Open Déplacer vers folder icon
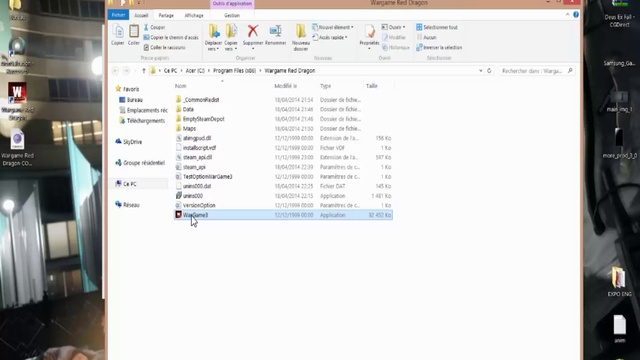This screenshot has height=360, width=640. [x=213, y=37]
